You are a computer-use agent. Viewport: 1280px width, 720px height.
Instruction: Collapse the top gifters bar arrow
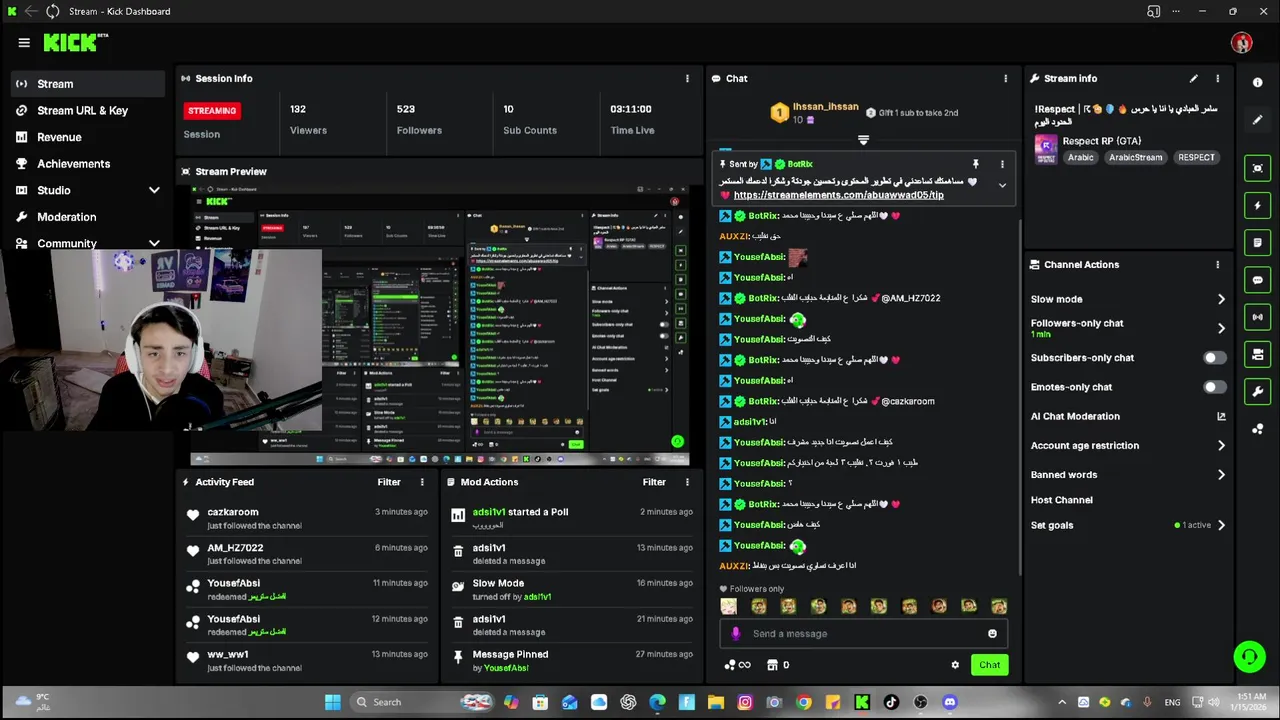point(863,140)
